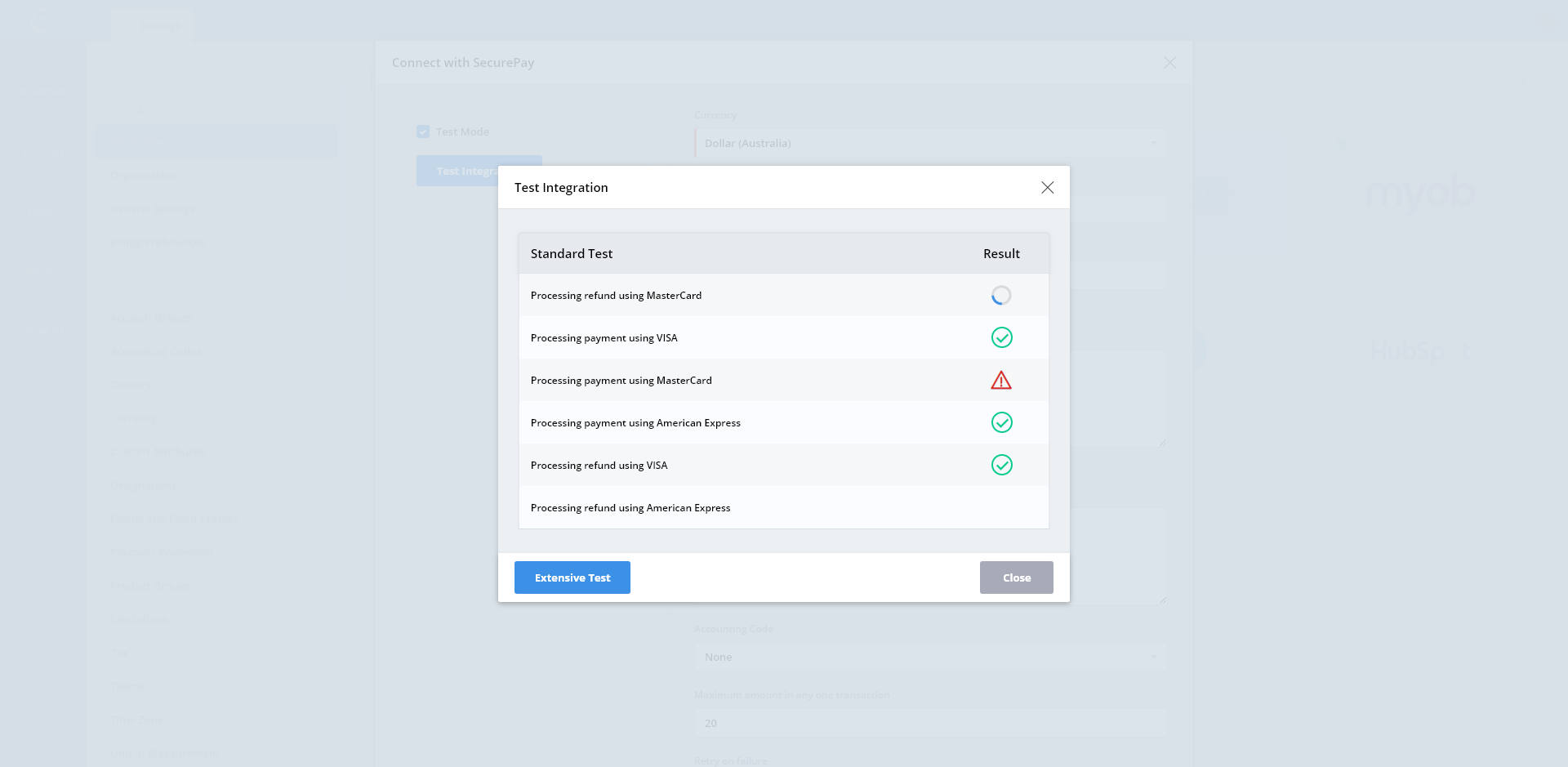Open the Accounting Code dropdown
Screen dimensions: 1568x767
click(x=929, y=657)
